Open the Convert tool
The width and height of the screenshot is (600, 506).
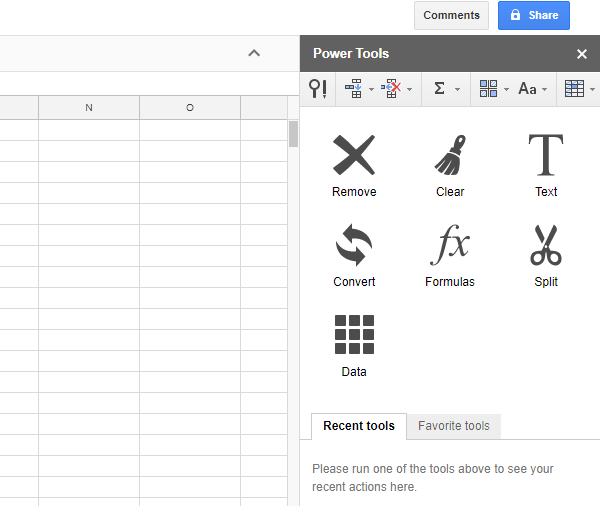coord(354,256)
